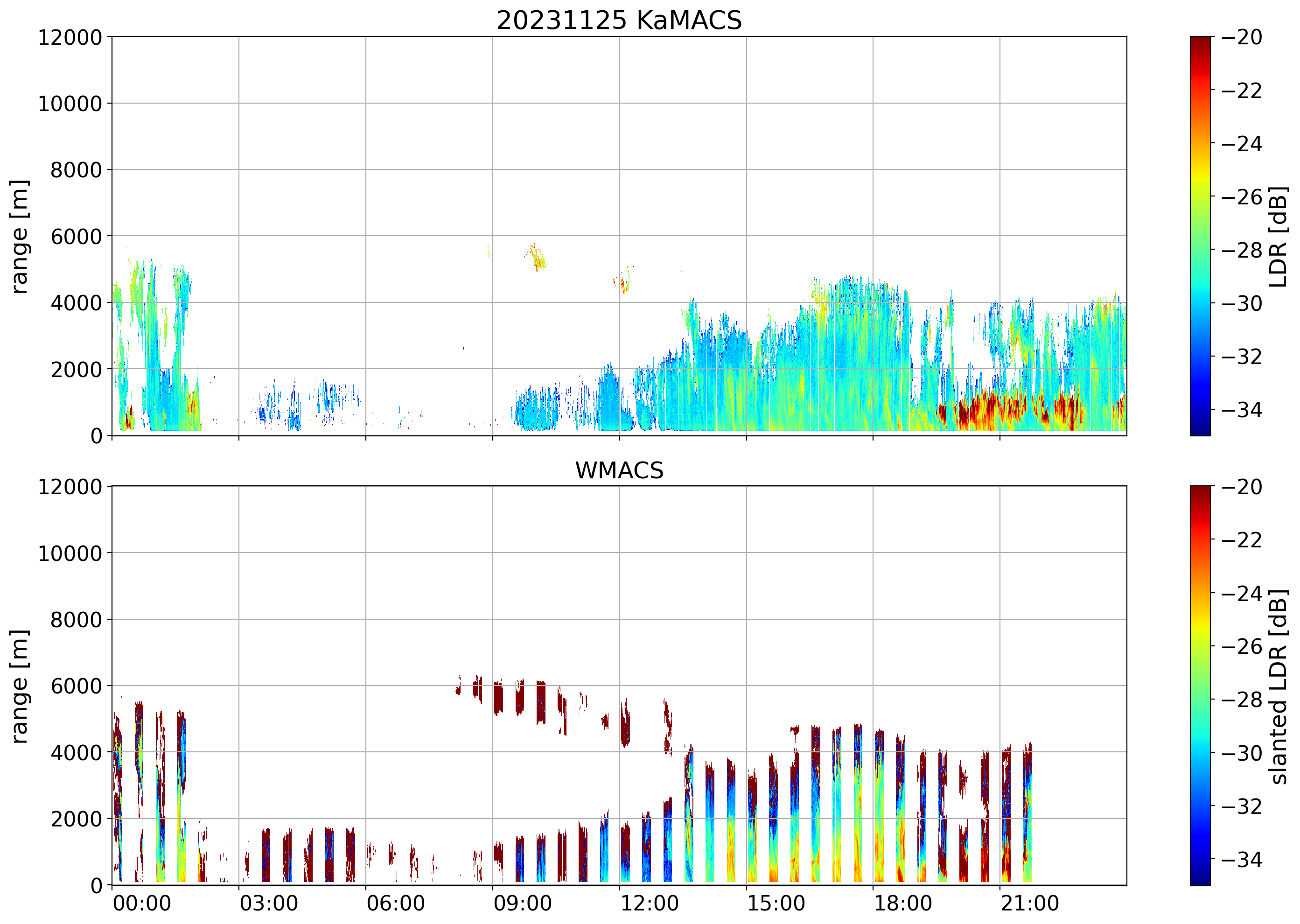Click the -20 tick on top colorbar
This screenshot has width=1300, height=924.
point(1241,37)
